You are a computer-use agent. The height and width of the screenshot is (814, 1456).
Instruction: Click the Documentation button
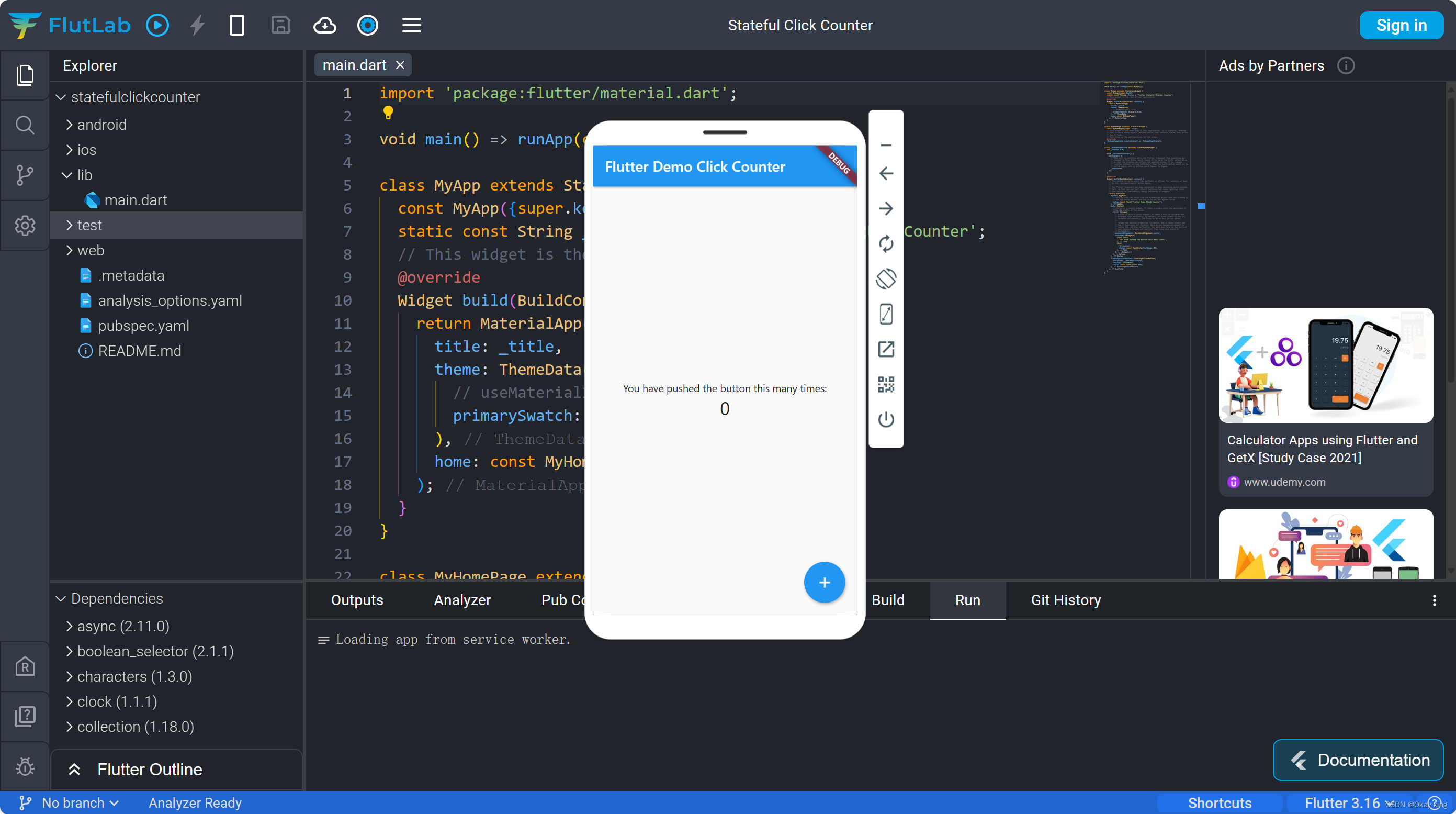pyautogui.click(x=1358, y=760)
